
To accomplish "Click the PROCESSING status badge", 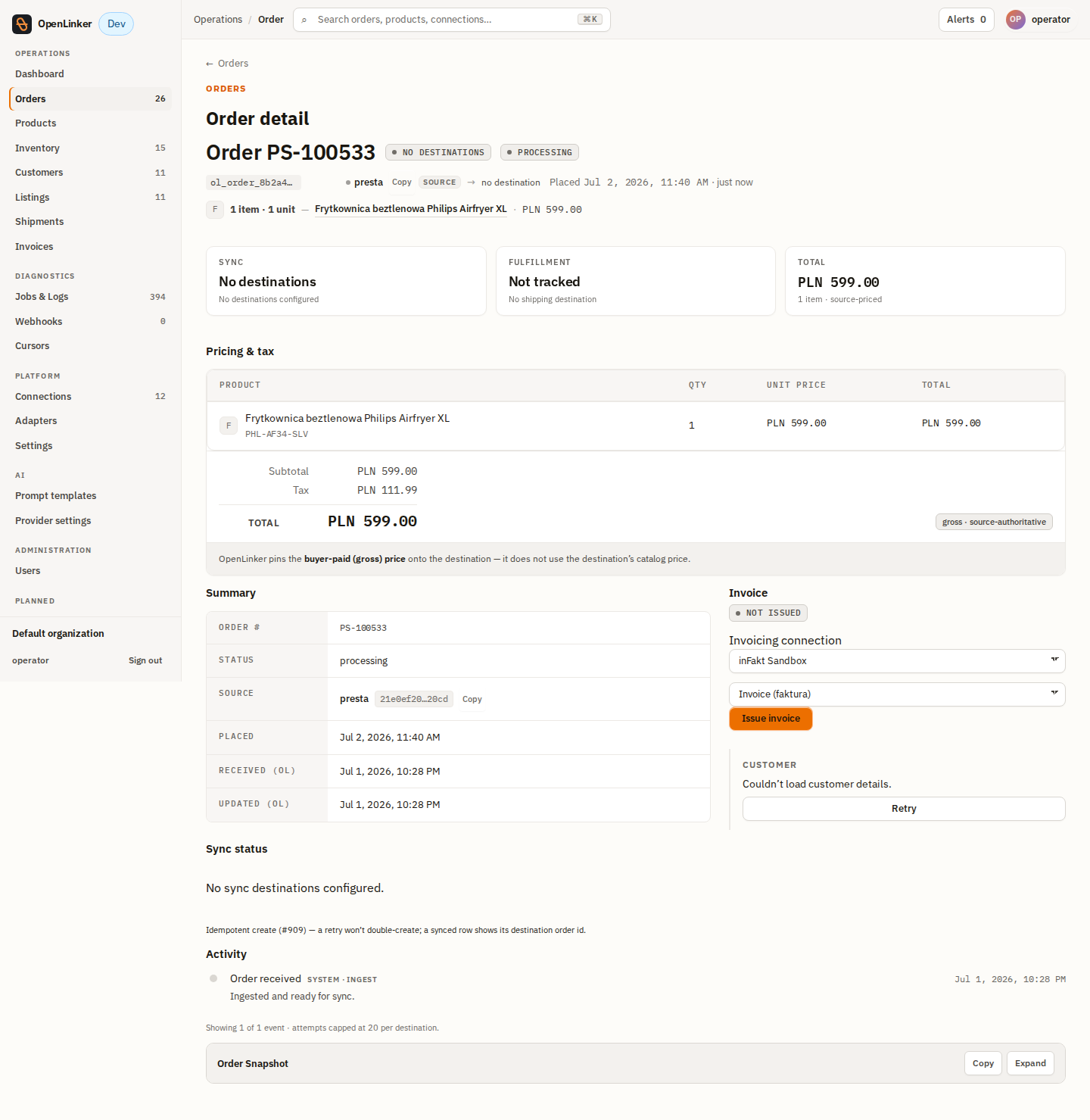I will (x=540, y=152).
